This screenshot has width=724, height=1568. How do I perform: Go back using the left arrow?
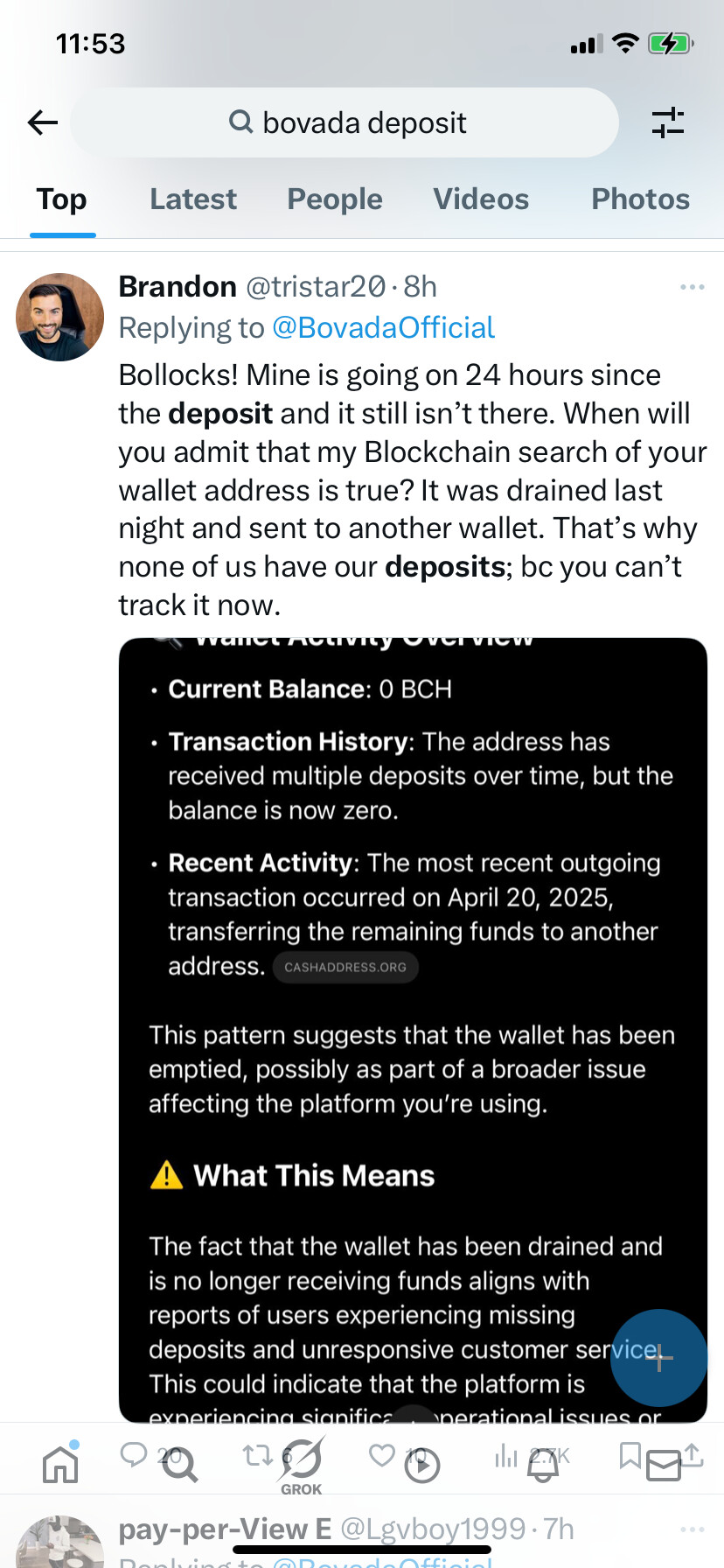click(x=42, y=122)
